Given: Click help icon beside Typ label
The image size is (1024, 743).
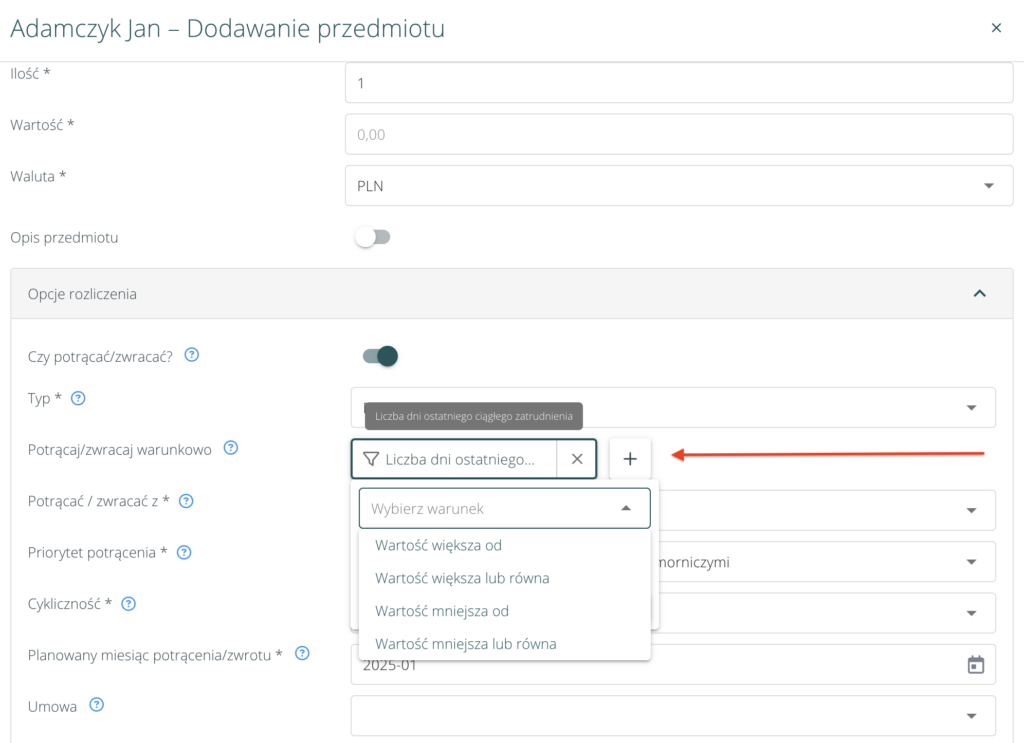Looking at the screenshot, I should (78, 398).
